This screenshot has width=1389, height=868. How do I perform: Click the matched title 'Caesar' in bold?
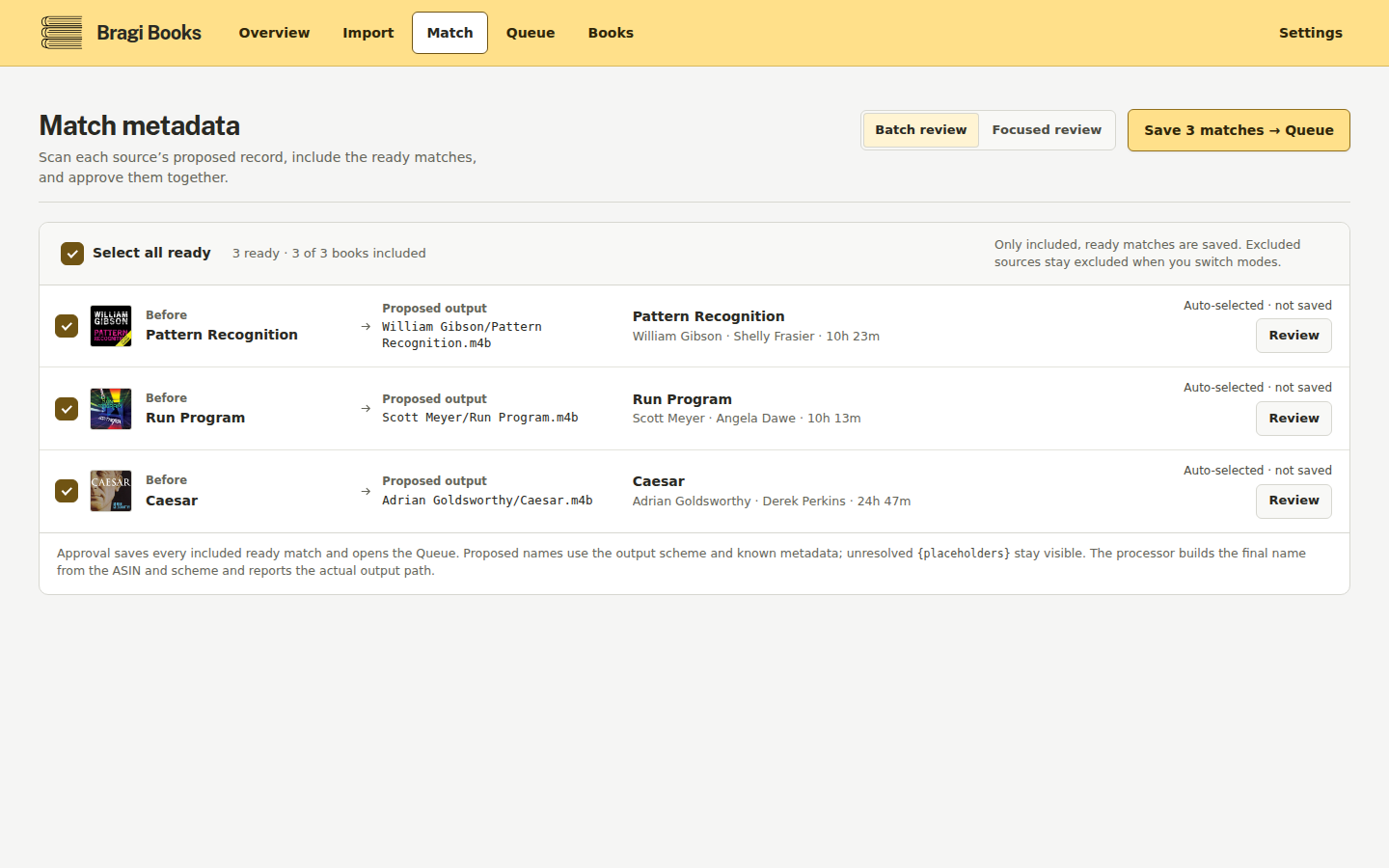[x=659, y=481]
